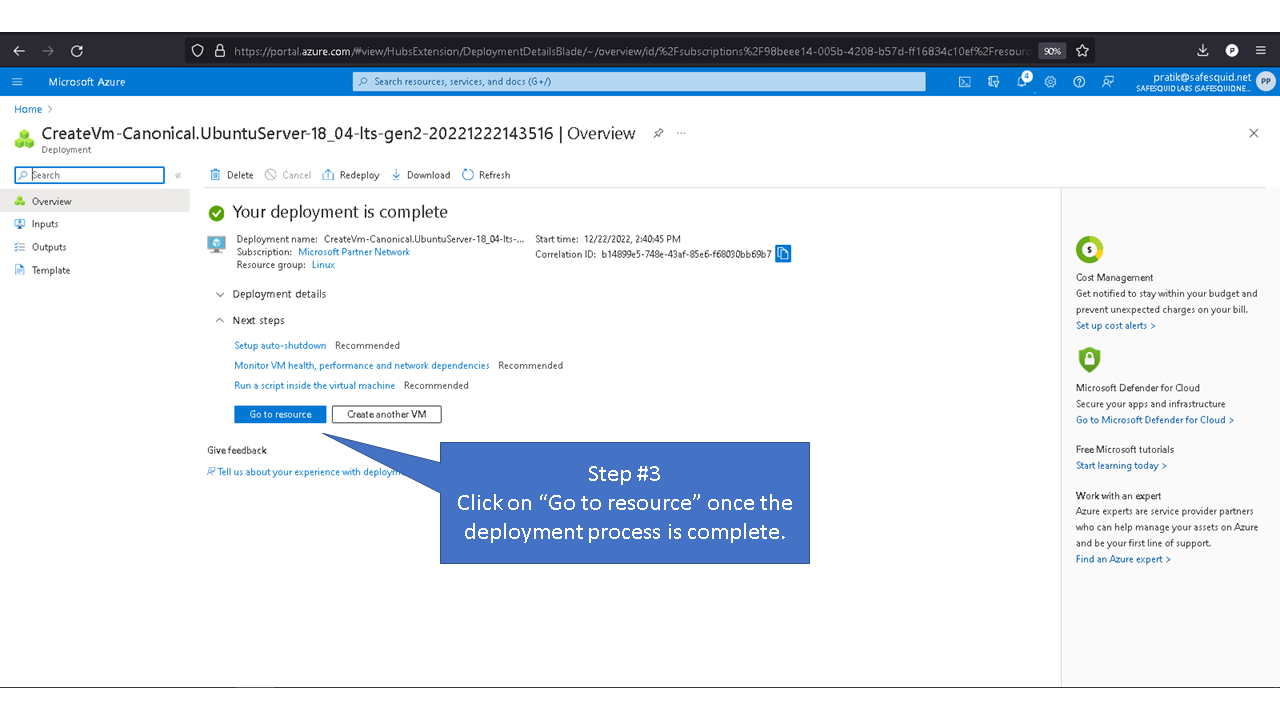Open the Firefox account profile icon

(x=1232, y=51)
